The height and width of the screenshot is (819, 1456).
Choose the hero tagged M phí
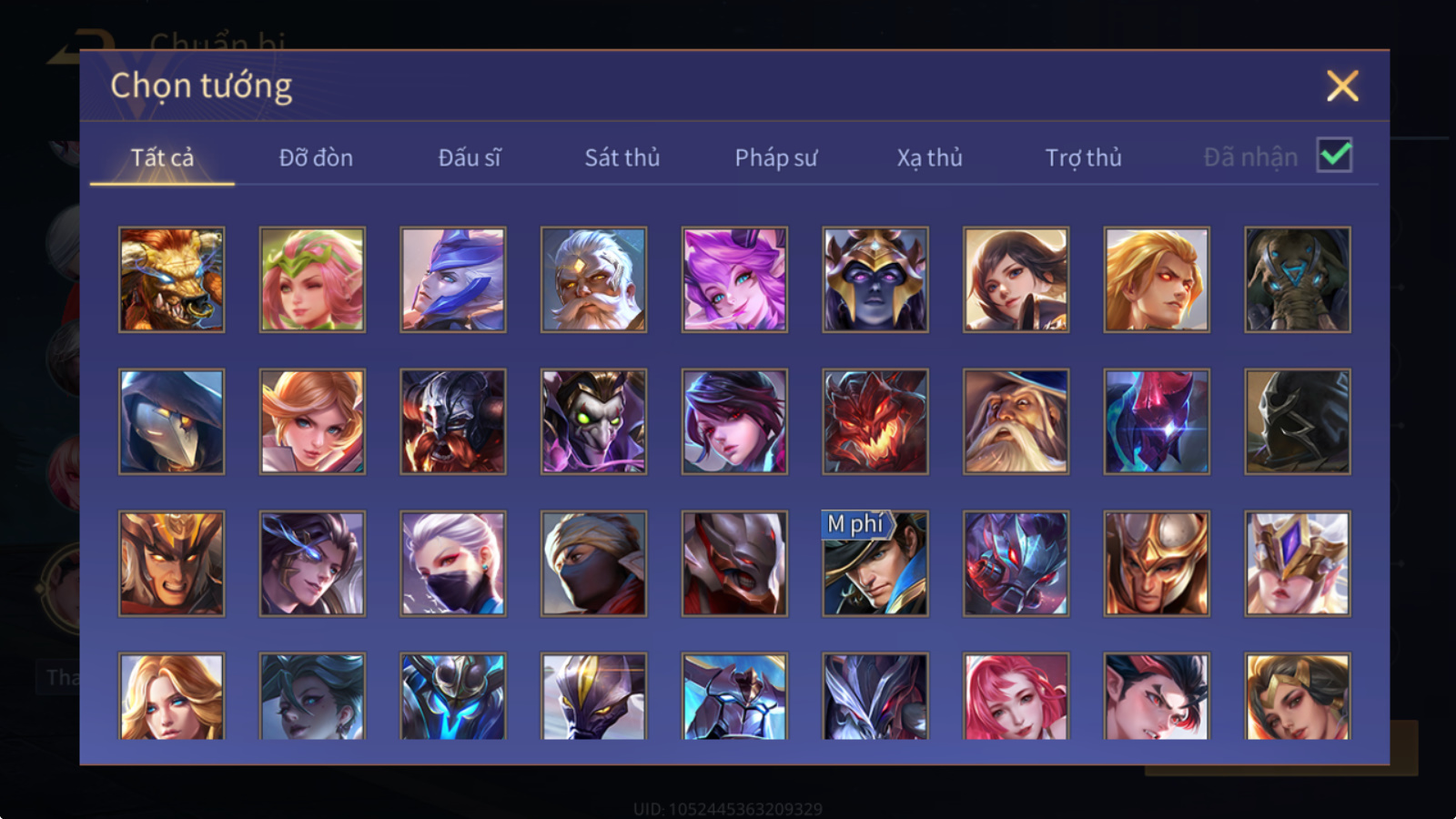point(875,563)
